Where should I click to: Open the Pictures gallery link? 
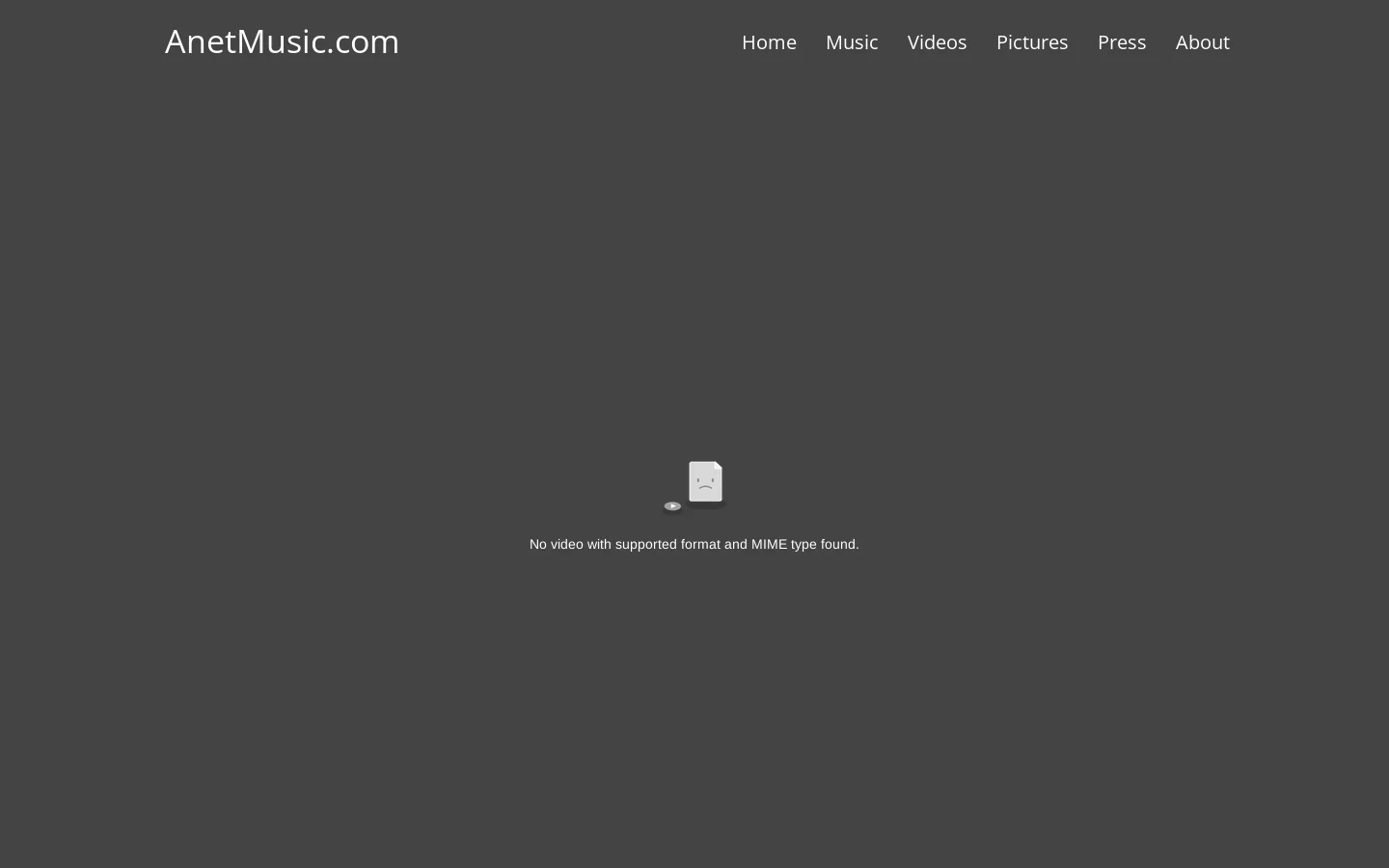coord(1032,42)
